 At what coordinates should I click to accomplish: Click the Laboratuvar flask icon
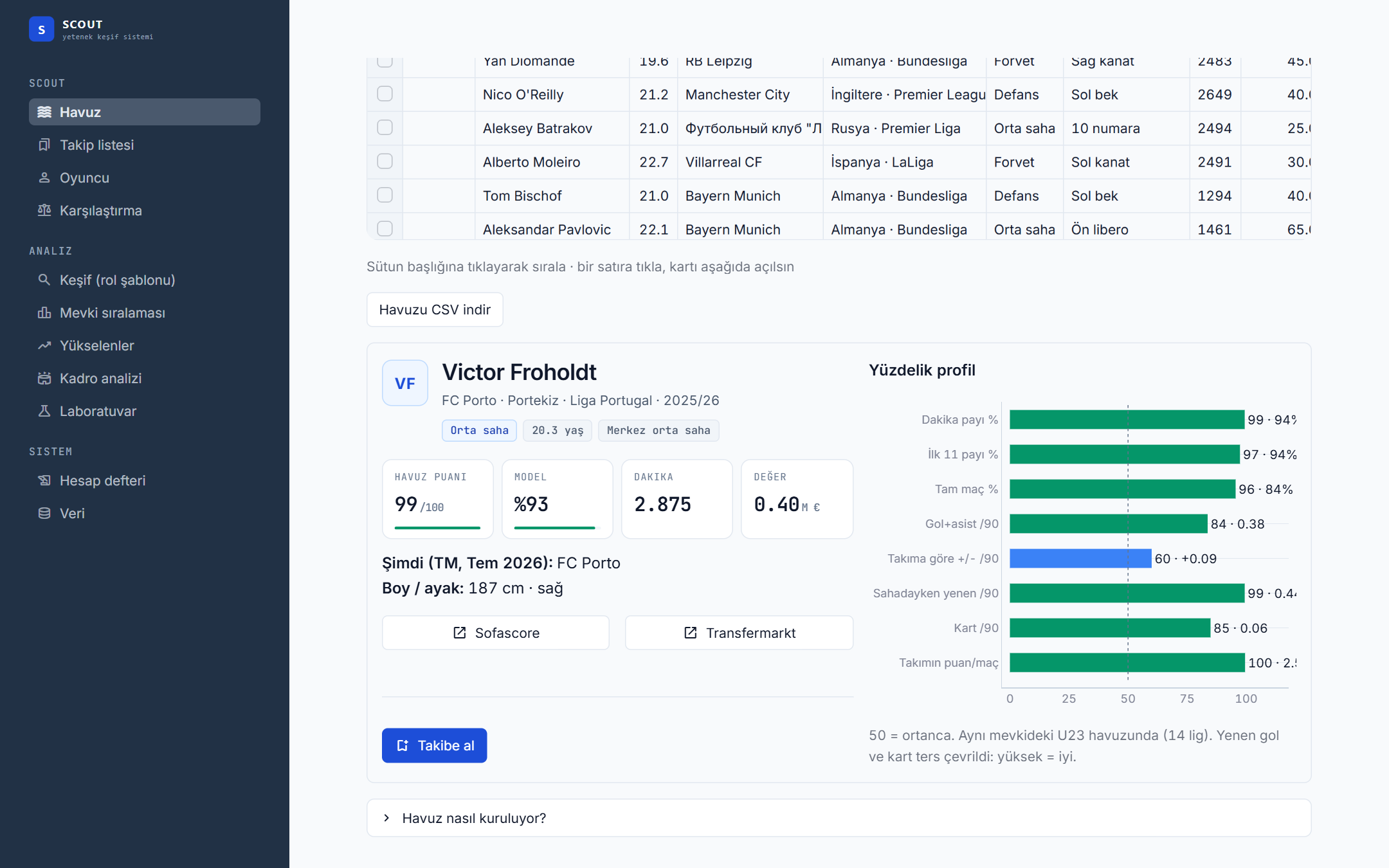[x=44, y=411]
